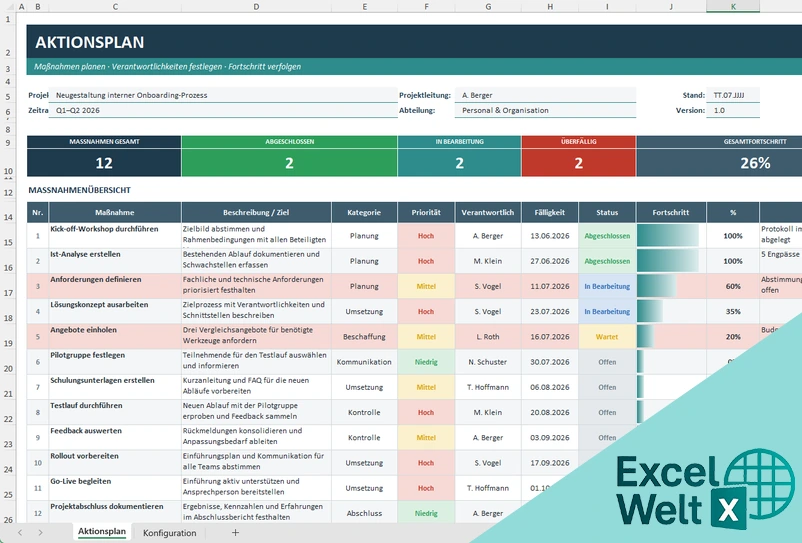Screen dimensions: 802x543
Task: Select cell 'Kick-off-Workshop durchführen'
Action: point(115,236)
